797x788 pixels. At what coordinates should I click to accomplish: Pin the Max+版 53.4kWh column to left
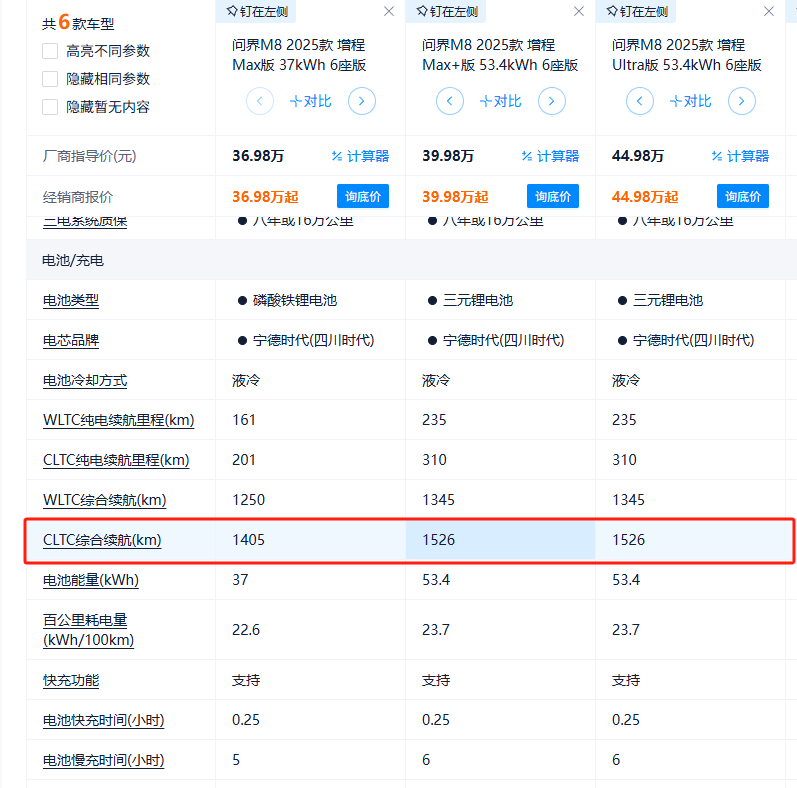446,11
